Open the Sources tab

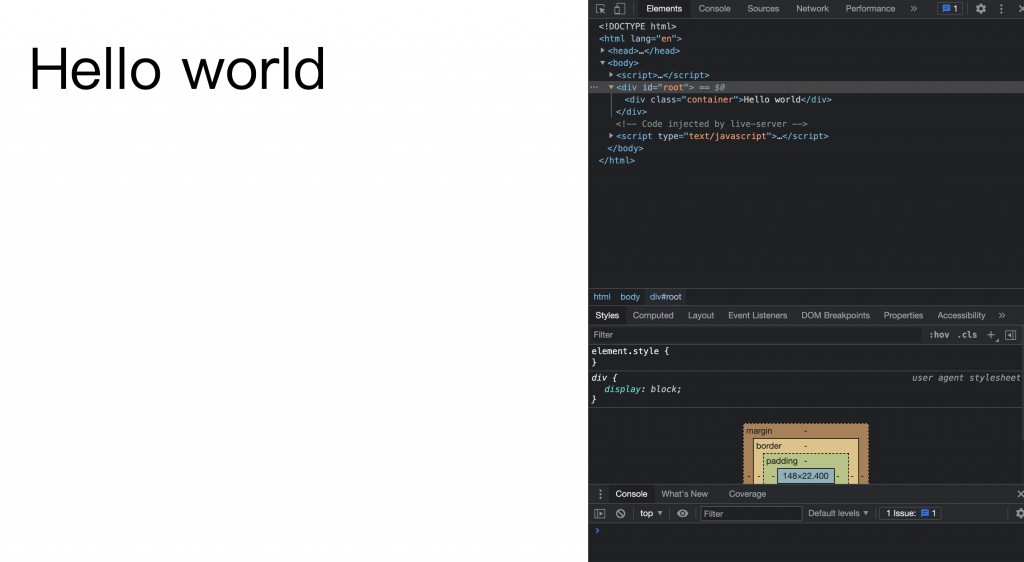click(x=763, y=8)
